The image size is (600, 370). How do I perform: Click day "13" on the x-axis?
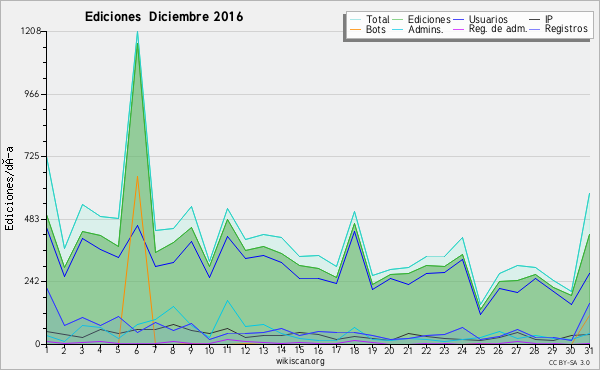click(x=263, y=350)
